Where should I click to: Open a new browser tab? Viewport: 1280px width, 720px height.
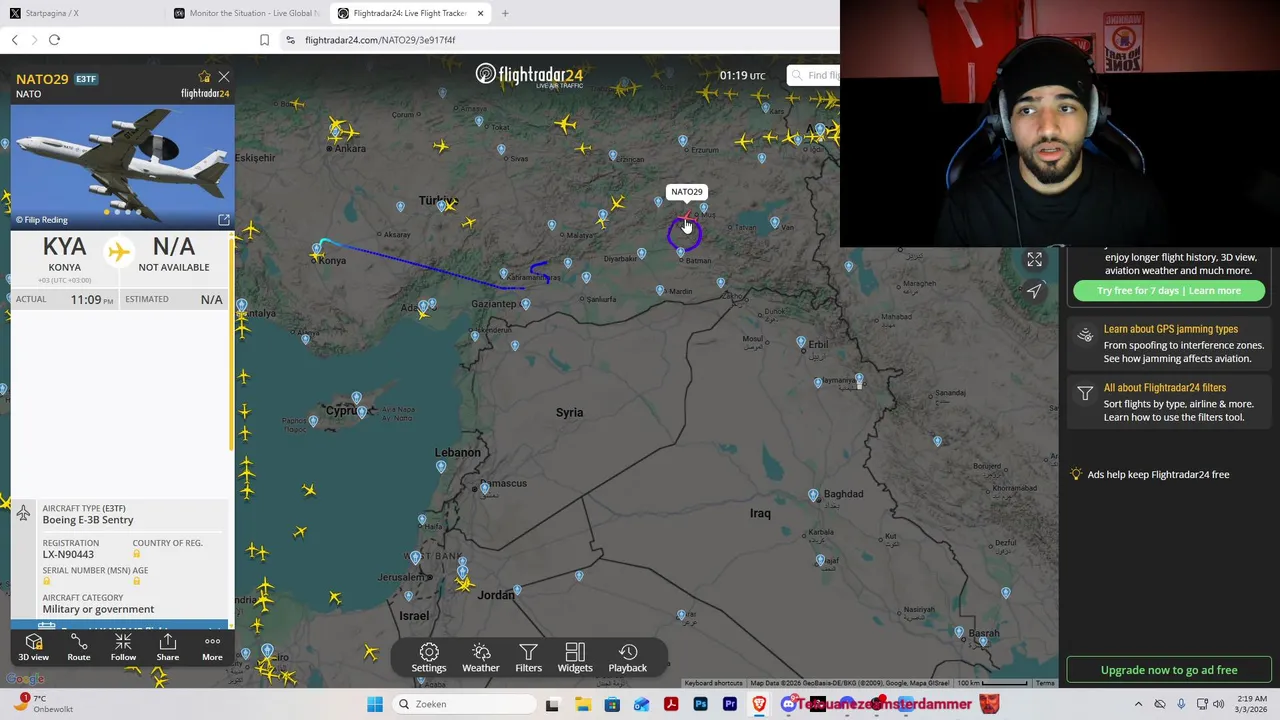coord(505,13)
